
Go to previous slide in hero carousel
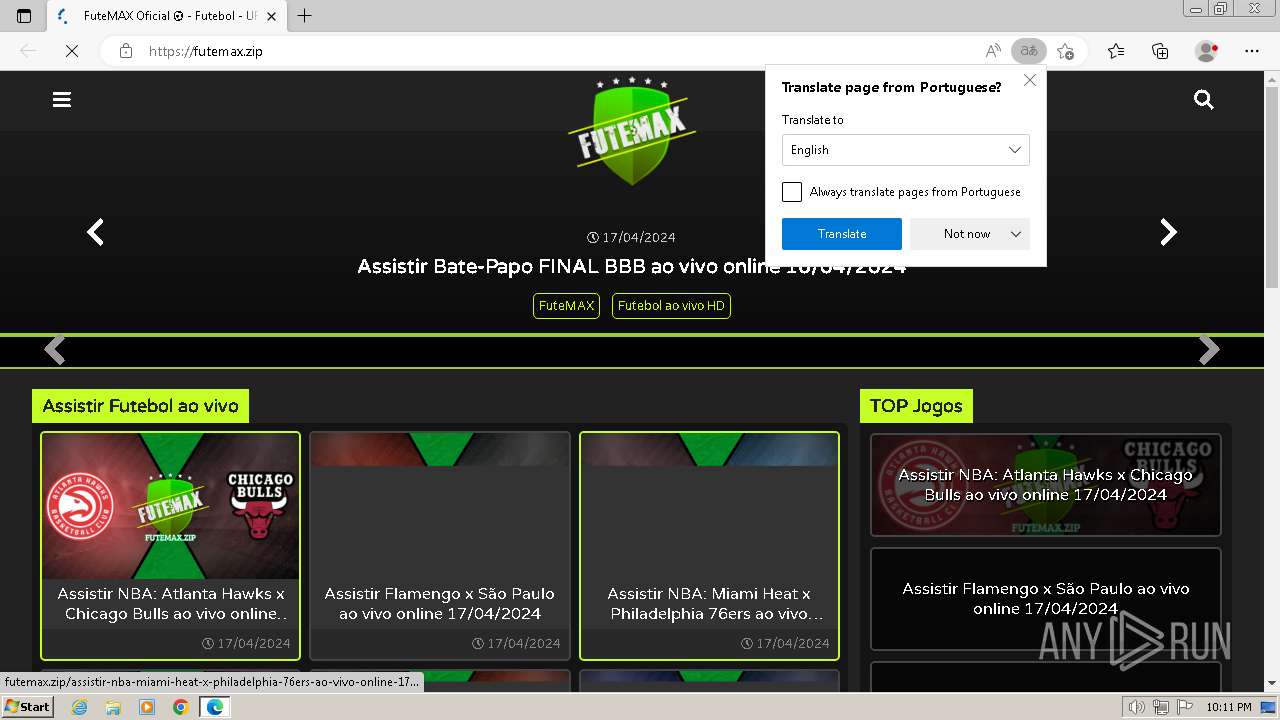95,232
